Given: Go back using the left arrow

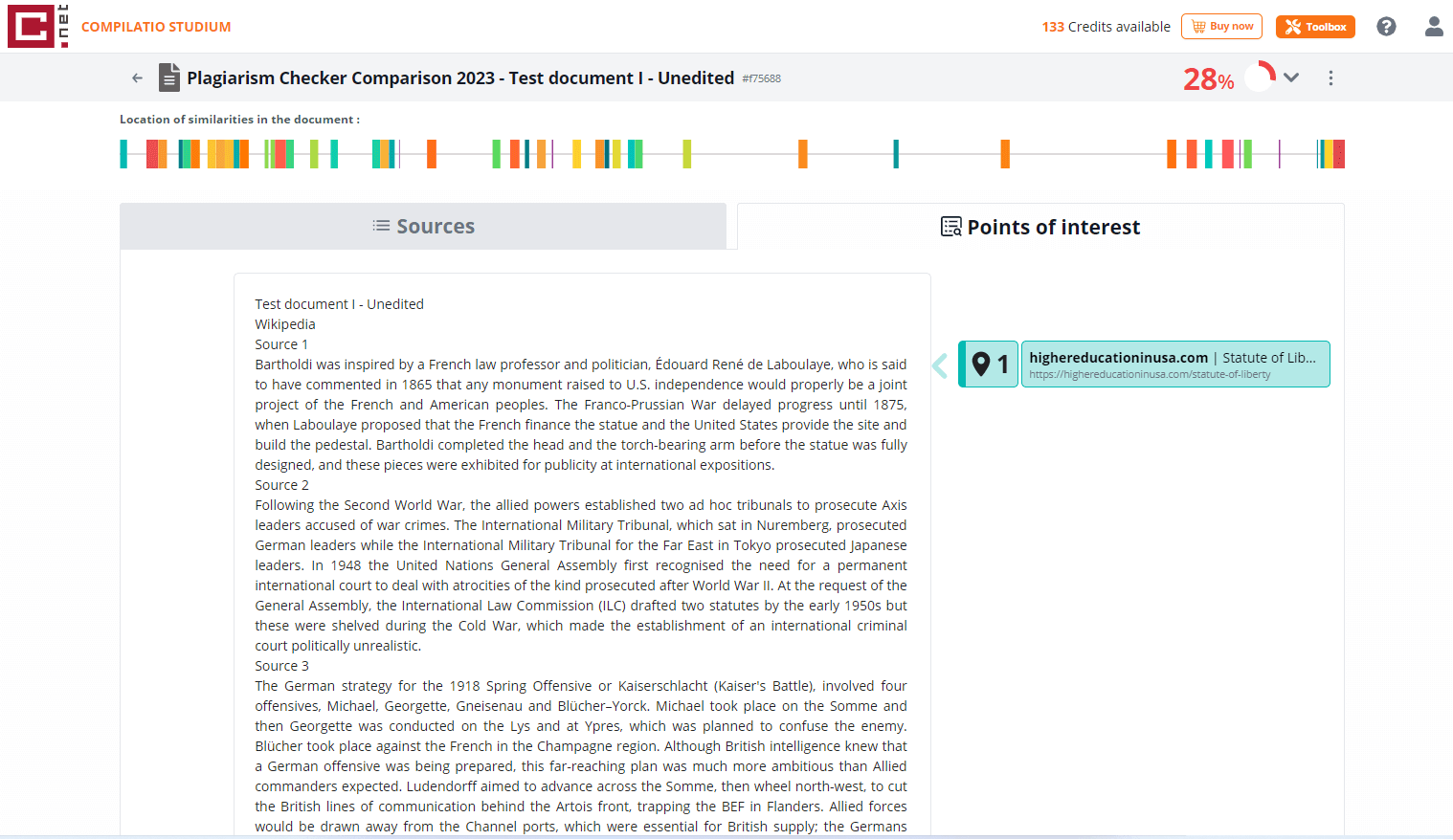Looking at the screenshot, I should (137, 78).
